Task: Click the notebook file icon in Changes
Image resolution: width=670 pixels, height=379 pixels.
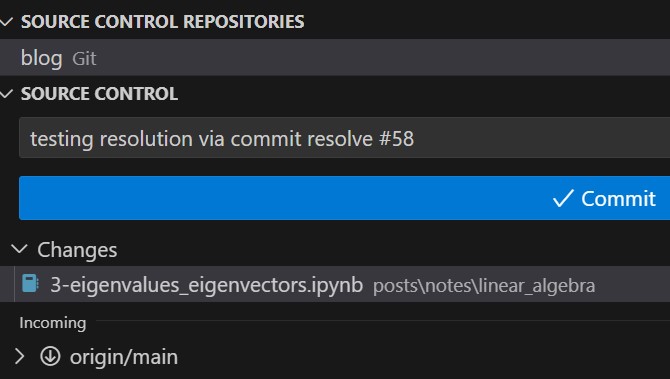Action: pos(30,284)
